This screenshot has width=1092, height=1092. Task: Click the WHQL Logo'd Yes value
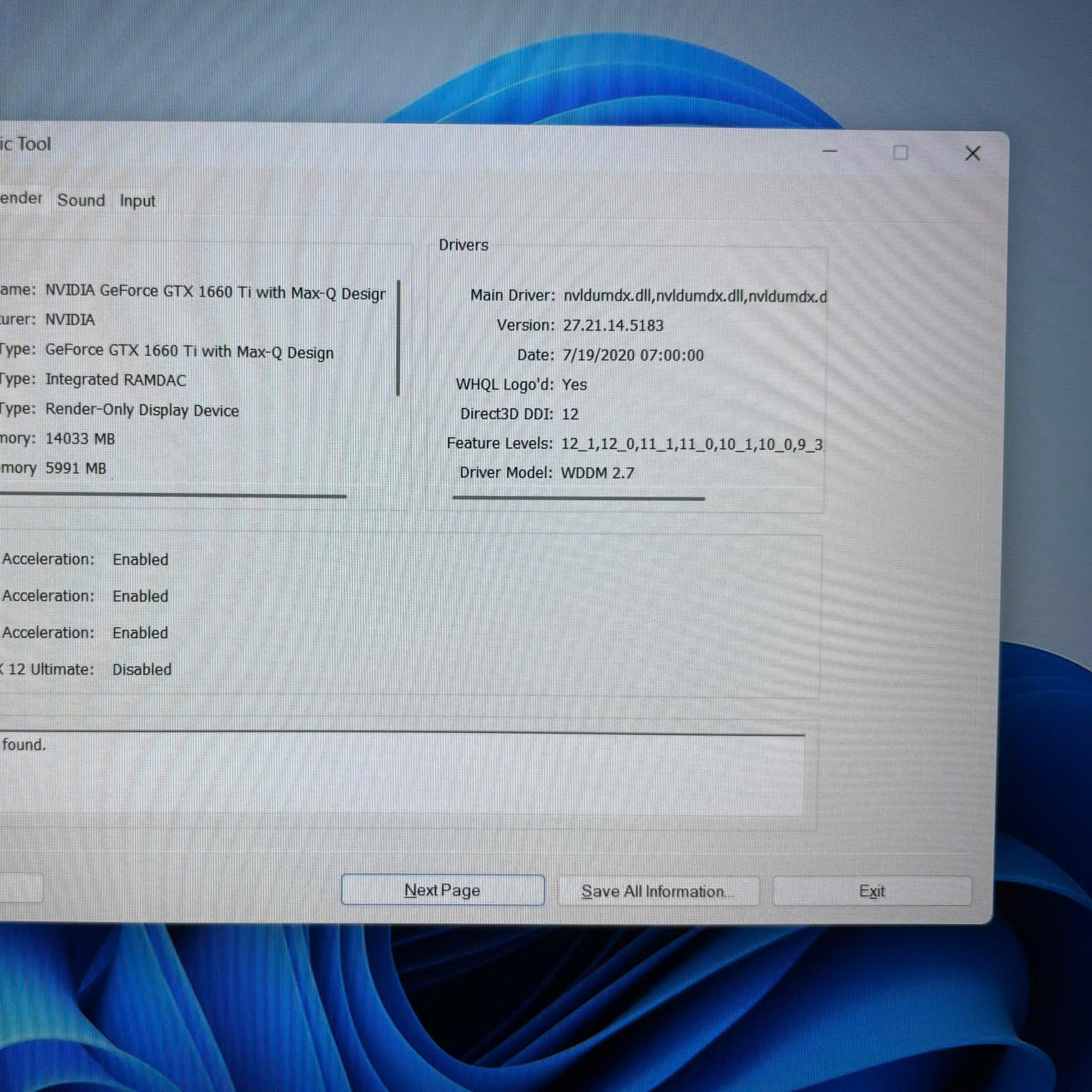click(574, 384)
